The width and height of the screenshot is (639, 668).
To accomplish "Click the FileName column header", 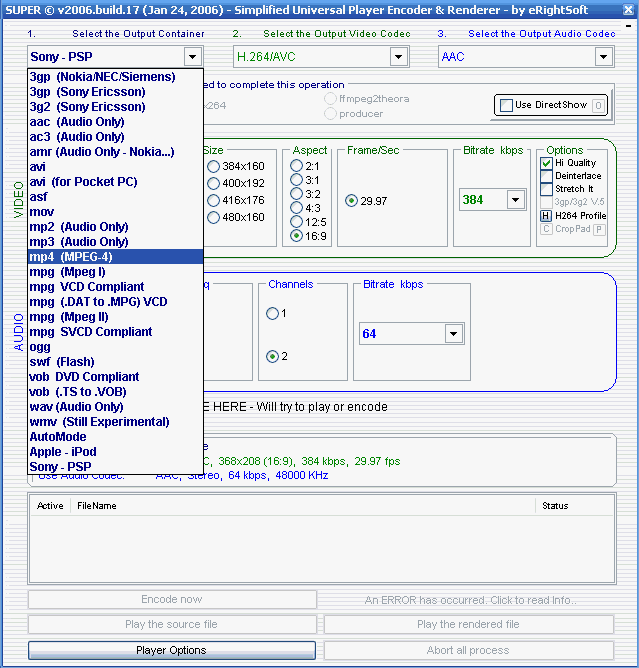I will (x=300, y=506).
